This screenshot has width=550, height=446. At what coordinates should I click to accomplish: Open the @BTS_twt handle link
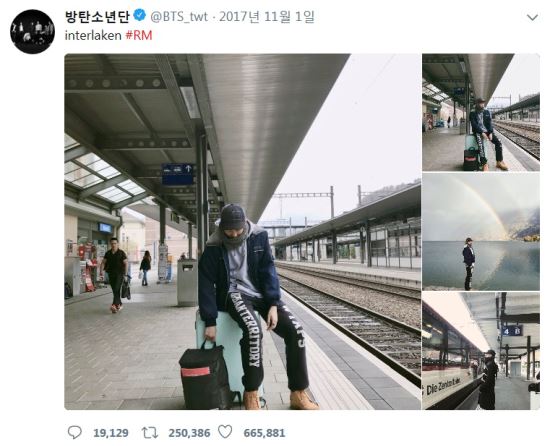[179, 16]
